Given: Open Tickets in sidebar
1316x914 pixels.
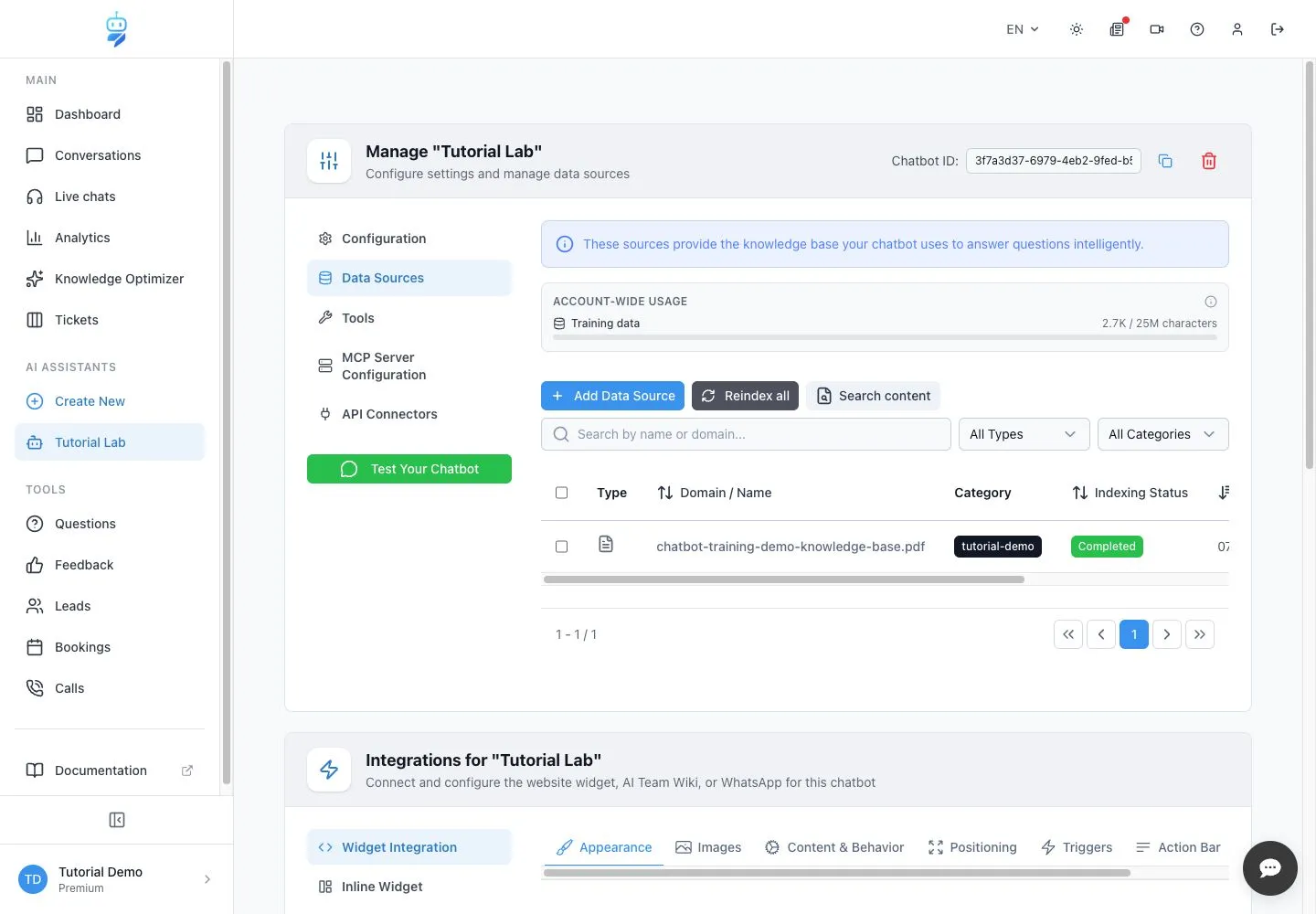Looking at the screenshot, I should (110, 320).
